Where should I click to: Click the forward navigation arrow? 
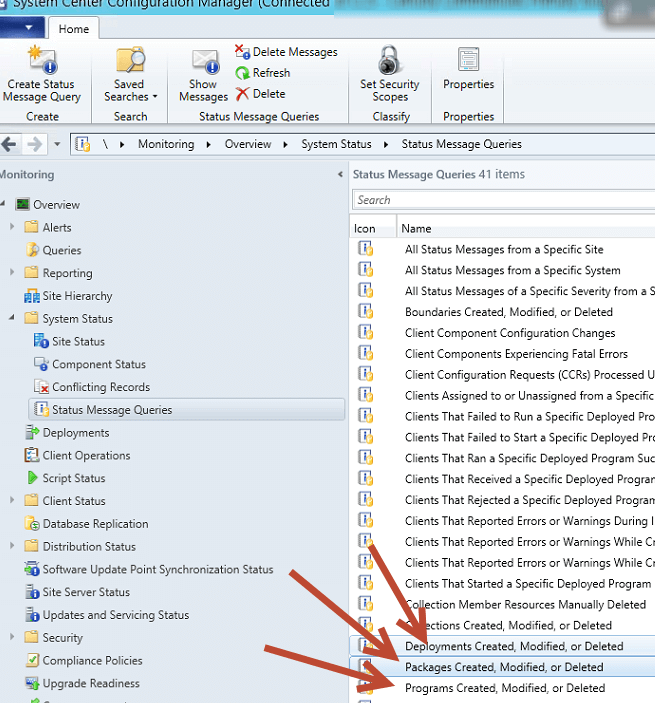[x=35, y=144]
